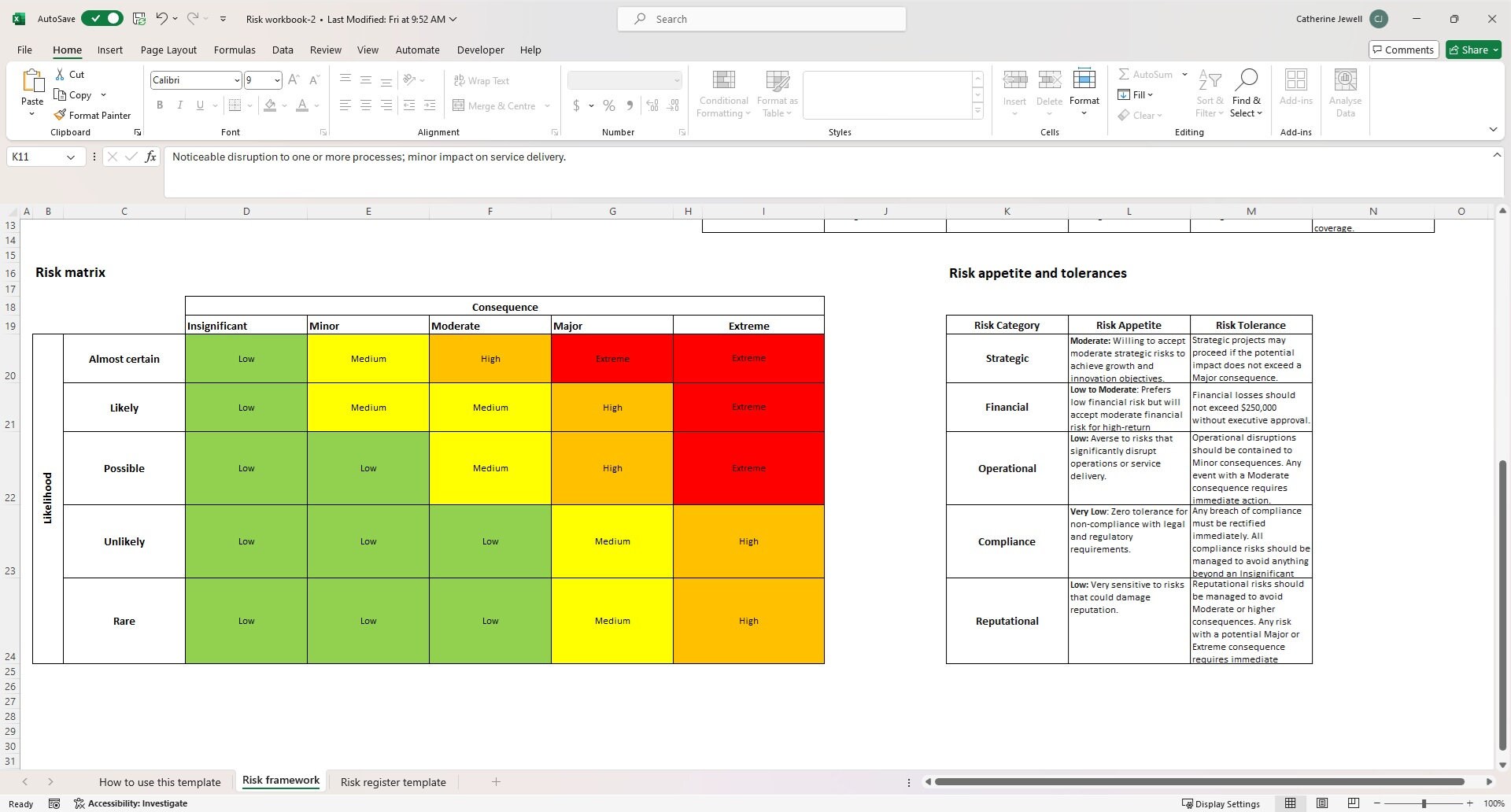The width and height of the screenshot is (1511, 812).
Task: Toggle italic formatting
Action: (179, 105)
